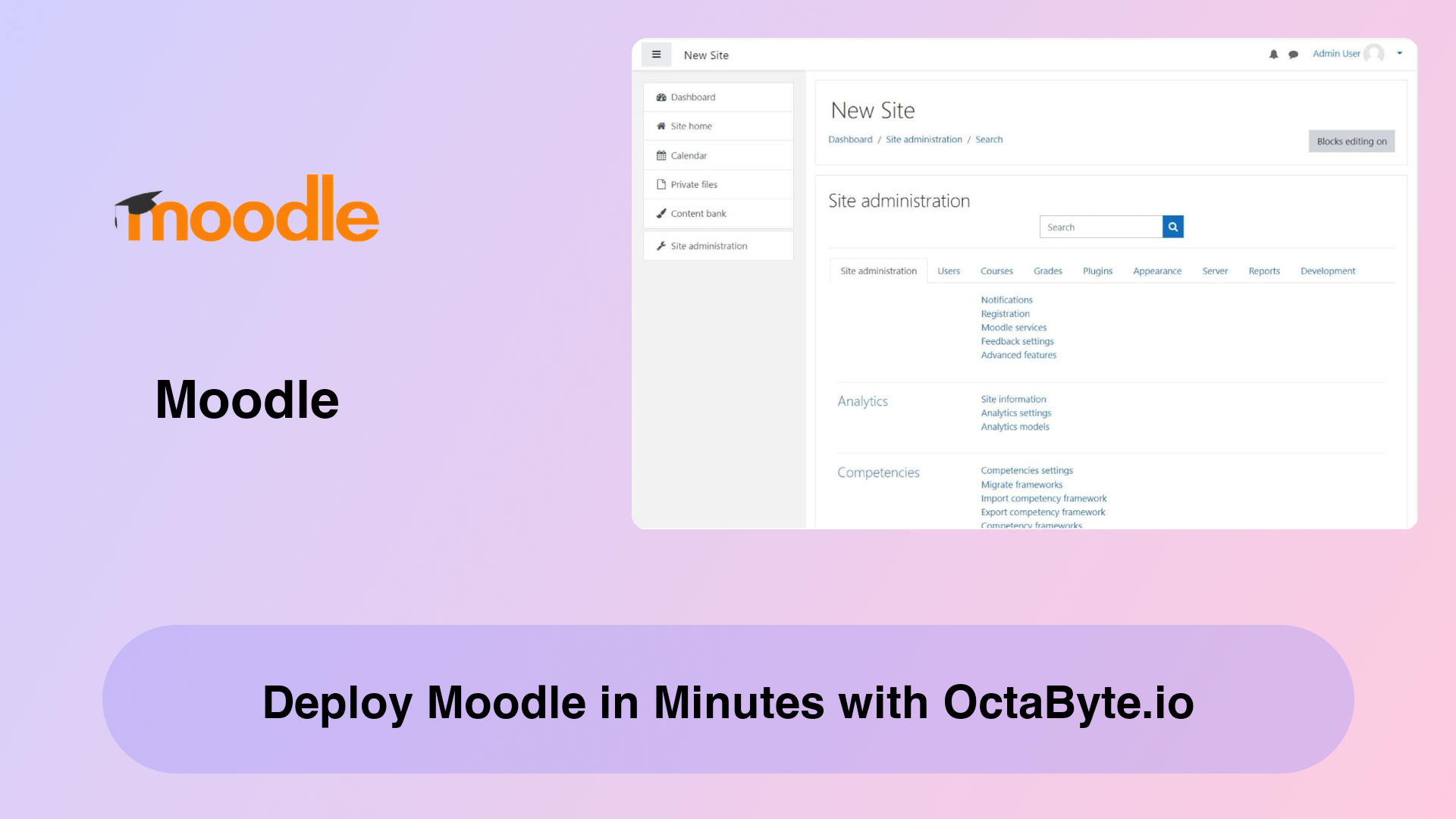Viewport: 1456px width, 819px height.
Task: Click the Content bank icon
Action: 661,213
